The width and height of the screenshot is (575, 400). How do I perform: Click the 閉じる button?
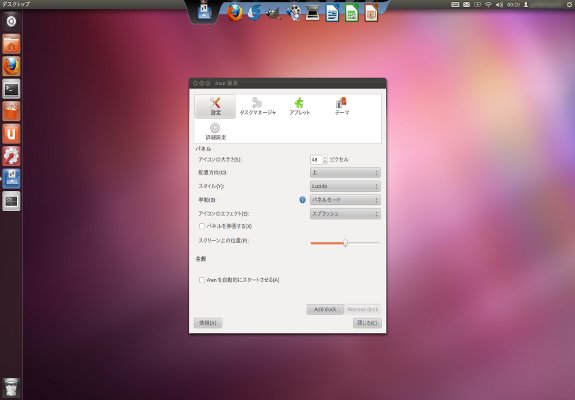tap(367, 323)
